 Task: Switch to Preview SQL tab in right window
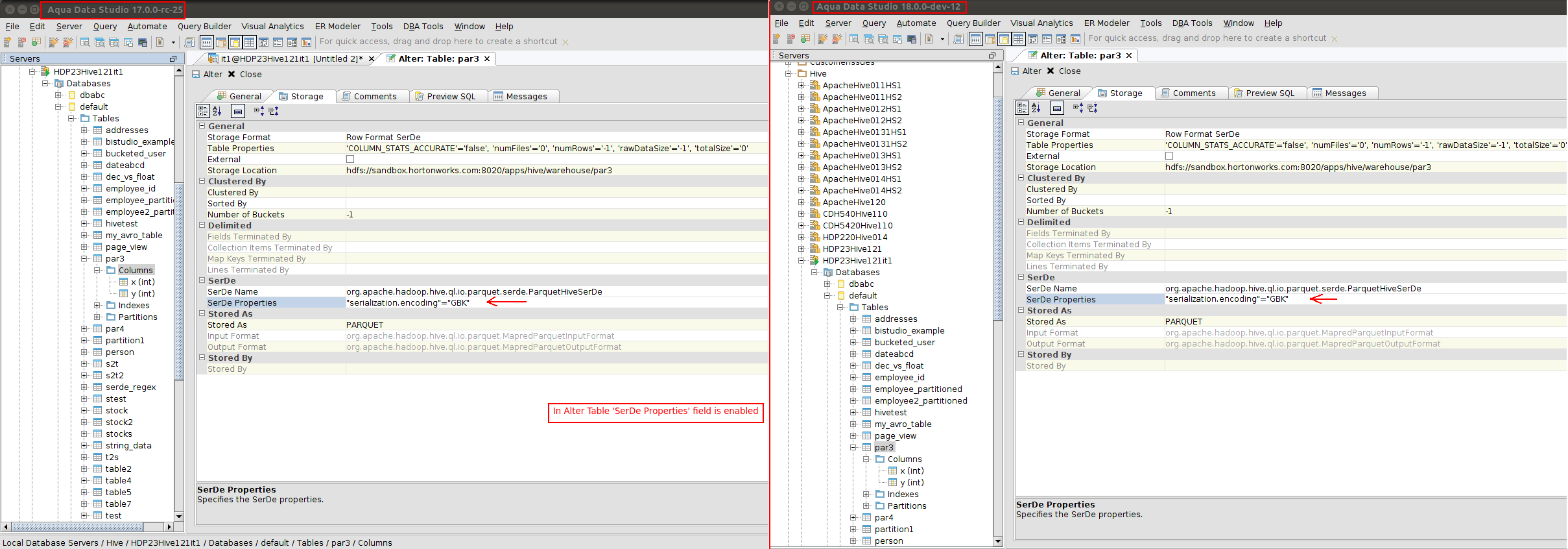tap(1265, 93)
